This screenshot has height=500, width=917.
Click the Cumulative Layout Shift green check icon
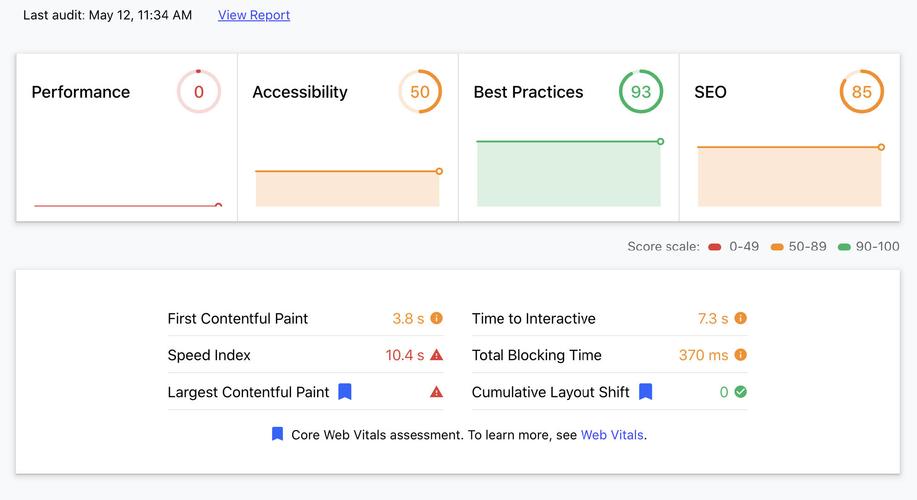click(x=740, y=392)
